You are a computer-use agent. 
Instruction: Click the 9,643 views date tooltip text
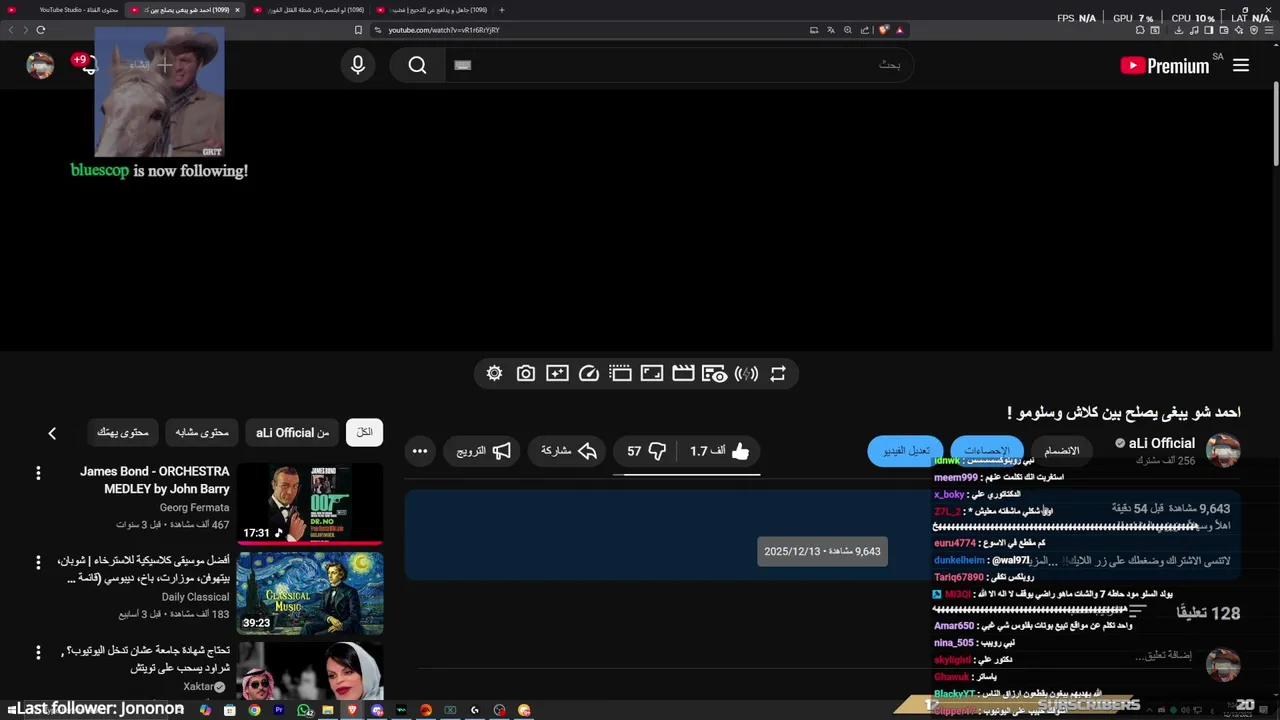click(822, 551)
